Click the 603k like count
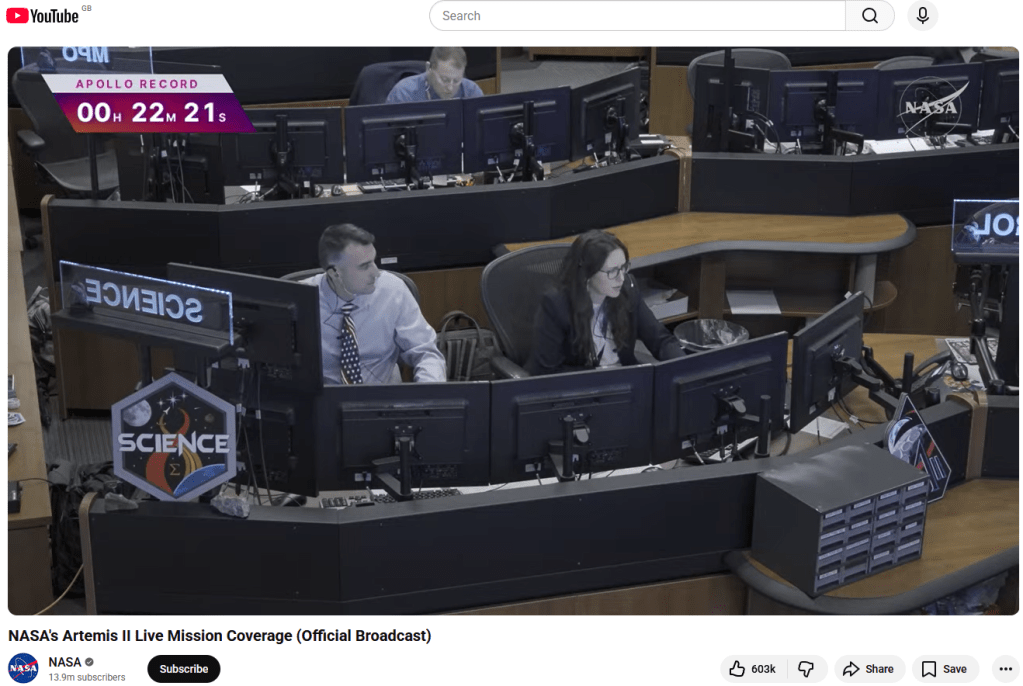Viewport: 1023px width, 686px height. click(x=764, y=669)
